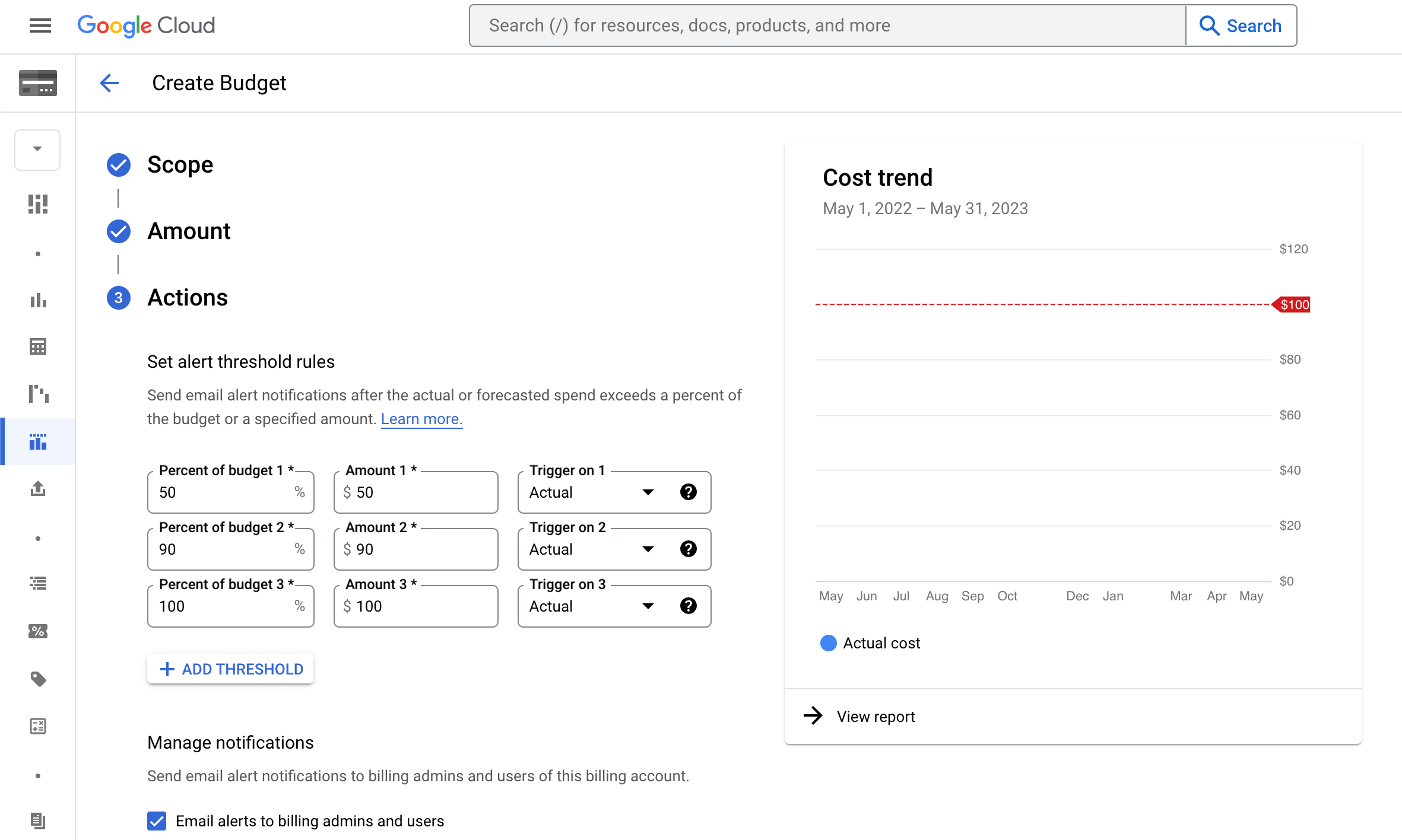Open the Actions step section
1402x840 pixels.
(187, 297)
